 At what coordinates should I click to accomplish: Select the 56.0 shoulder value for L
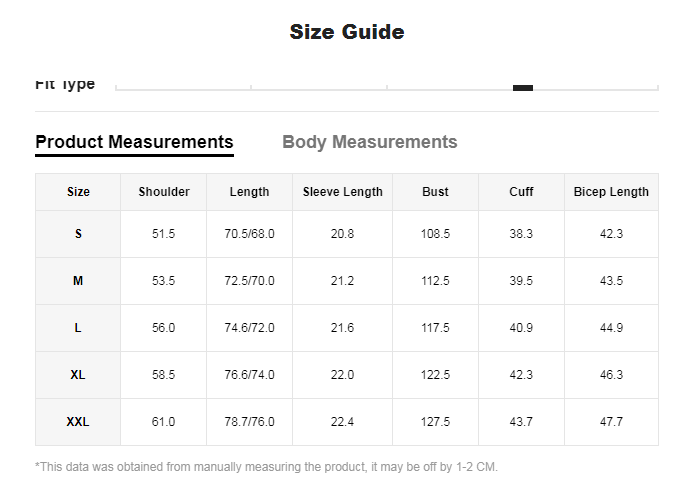pyautogui.click(x=163, y=328)
